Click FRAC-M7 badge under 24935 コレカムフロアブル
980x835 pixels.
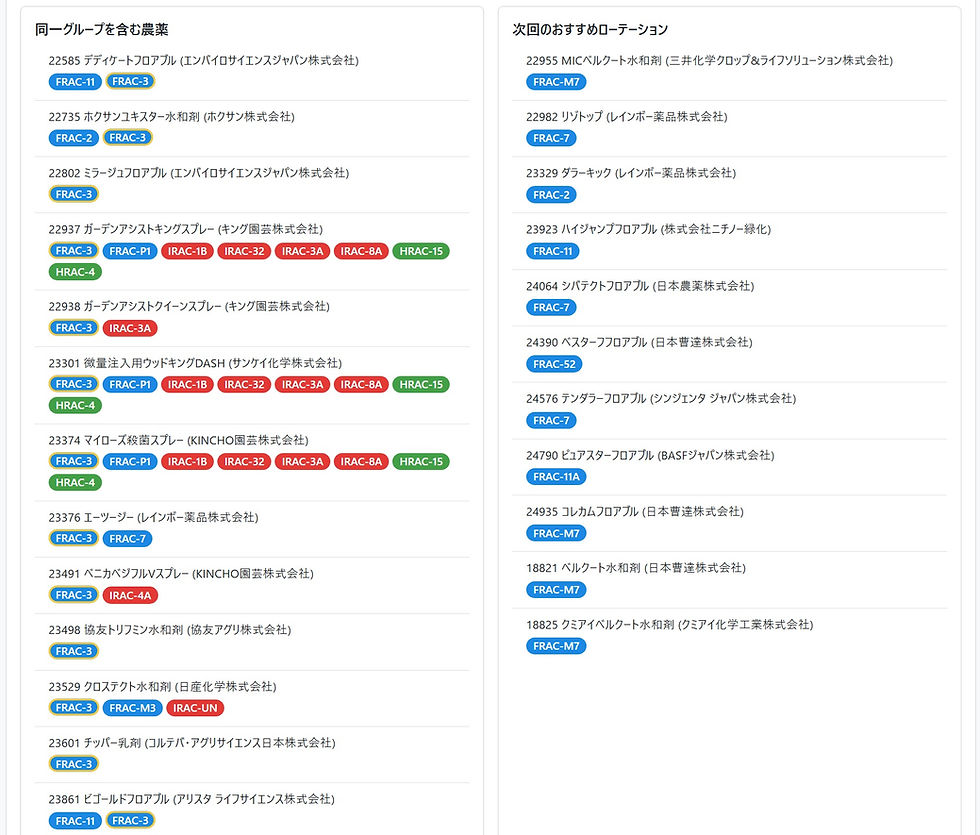[x=556, y=534]
